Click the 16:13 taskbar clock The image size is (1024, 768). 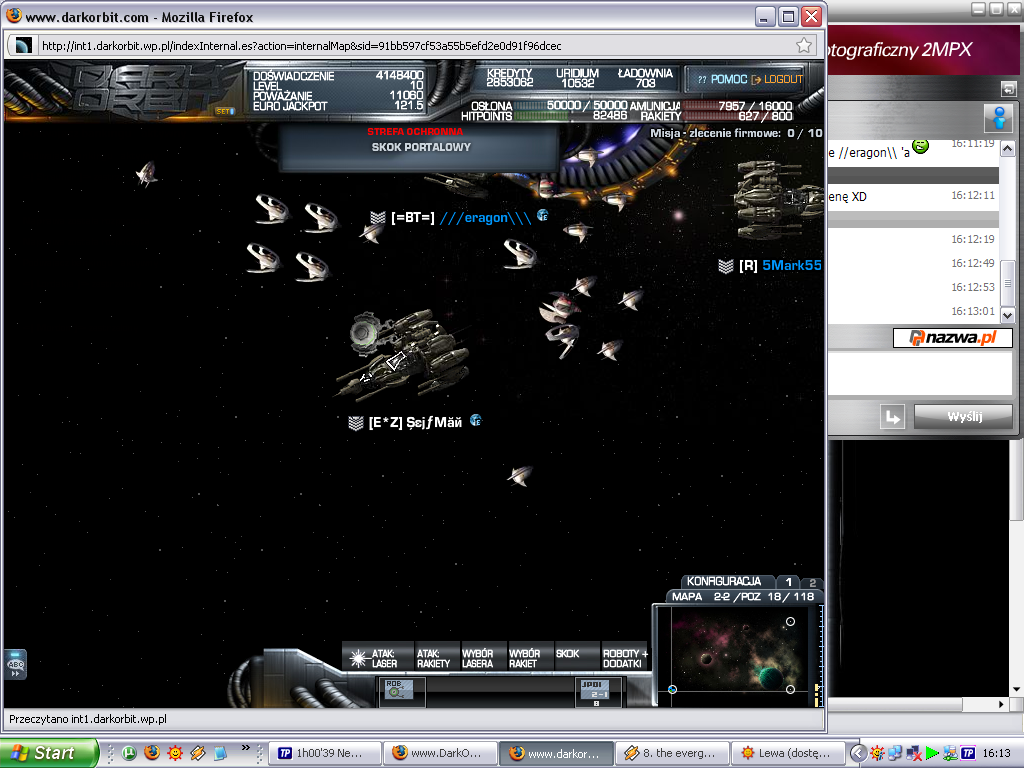tap(997, 753)
